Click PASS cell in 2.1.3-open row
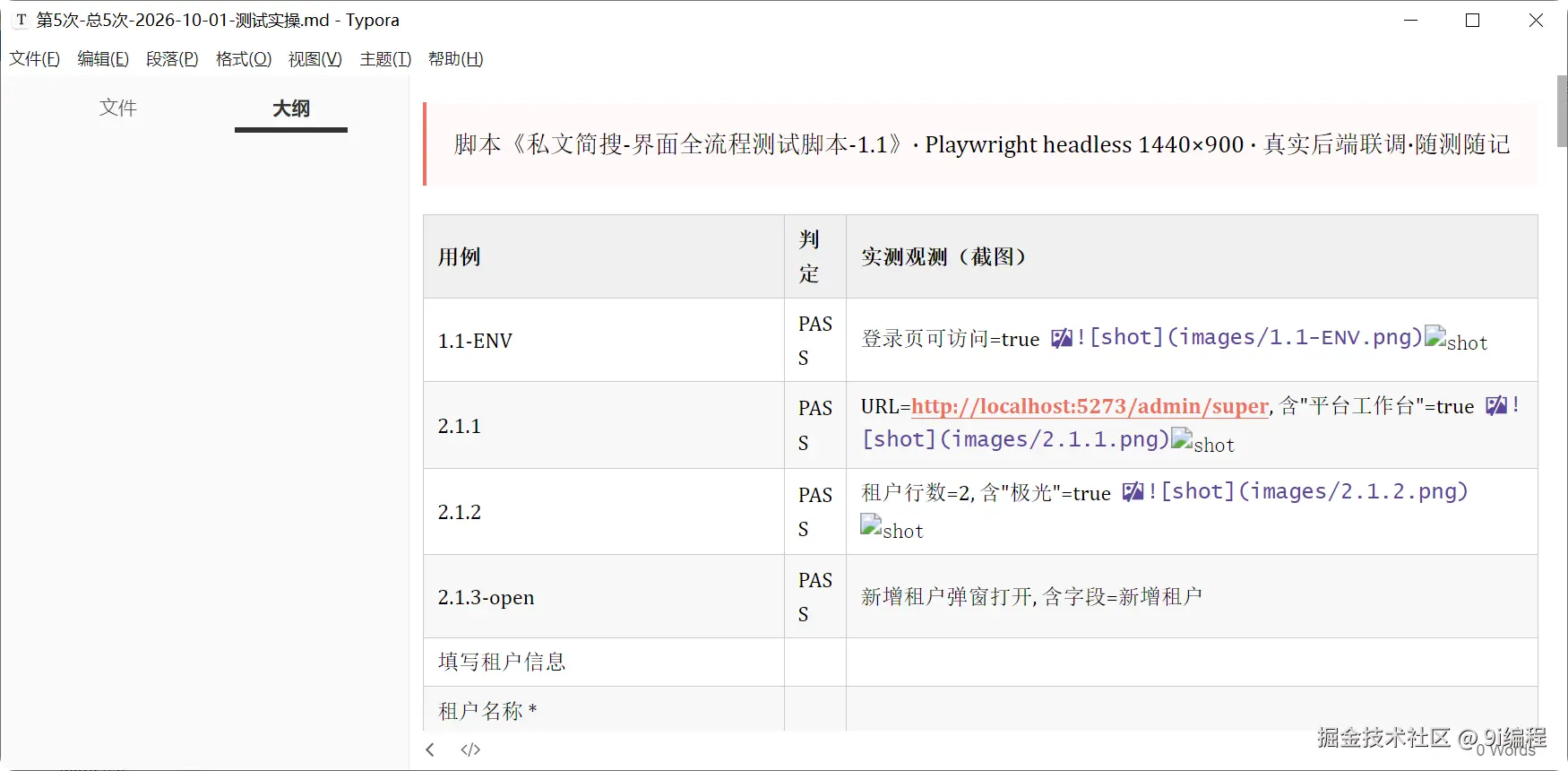This screenshot has width=1568, height=771. pyautogui.click(x=815, y=597)
